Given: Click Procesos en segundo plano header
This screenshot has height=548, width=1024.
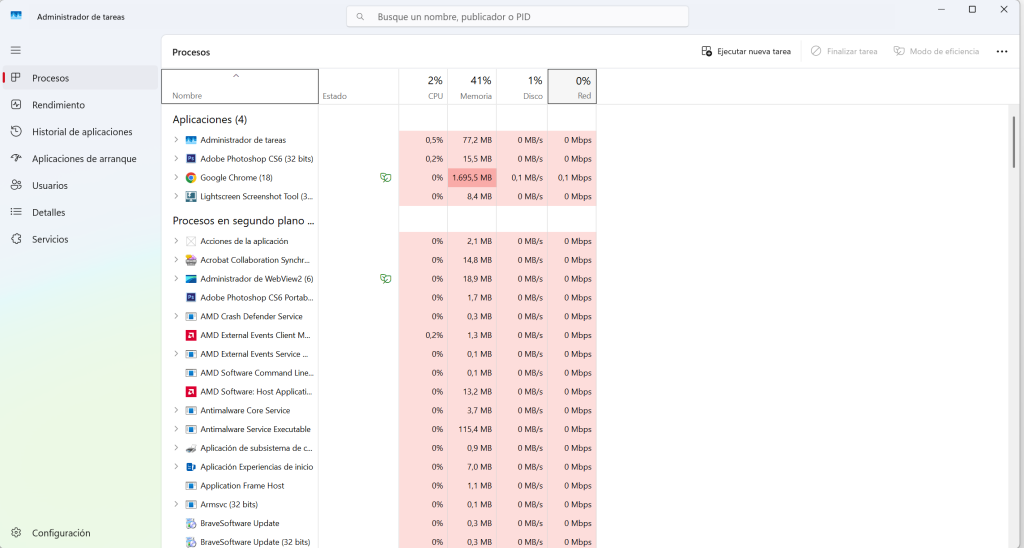Looking at the screenshot, I should tap(243, 221).
